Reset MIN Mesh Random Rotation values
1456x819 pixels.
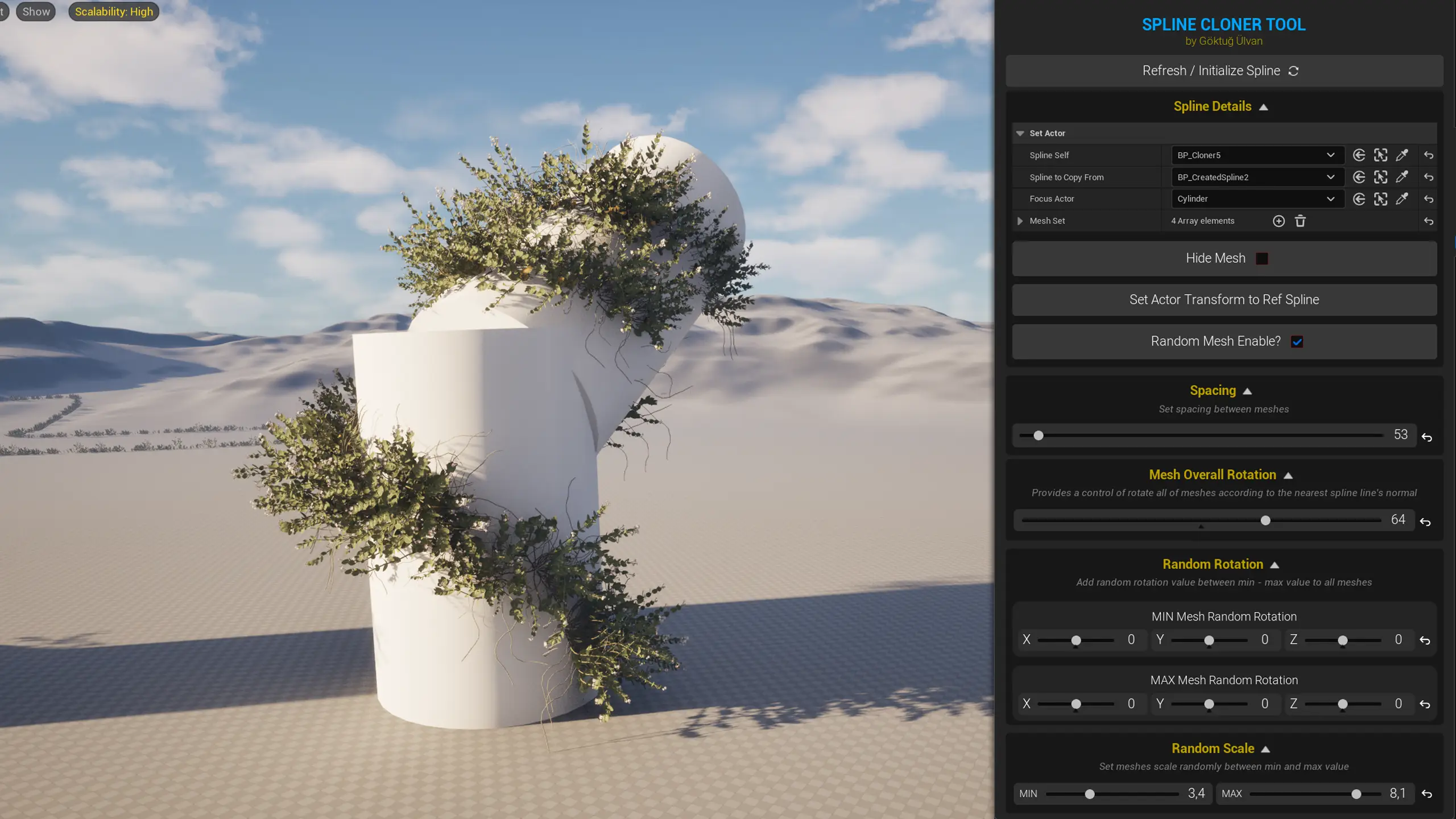(1425, 640)
